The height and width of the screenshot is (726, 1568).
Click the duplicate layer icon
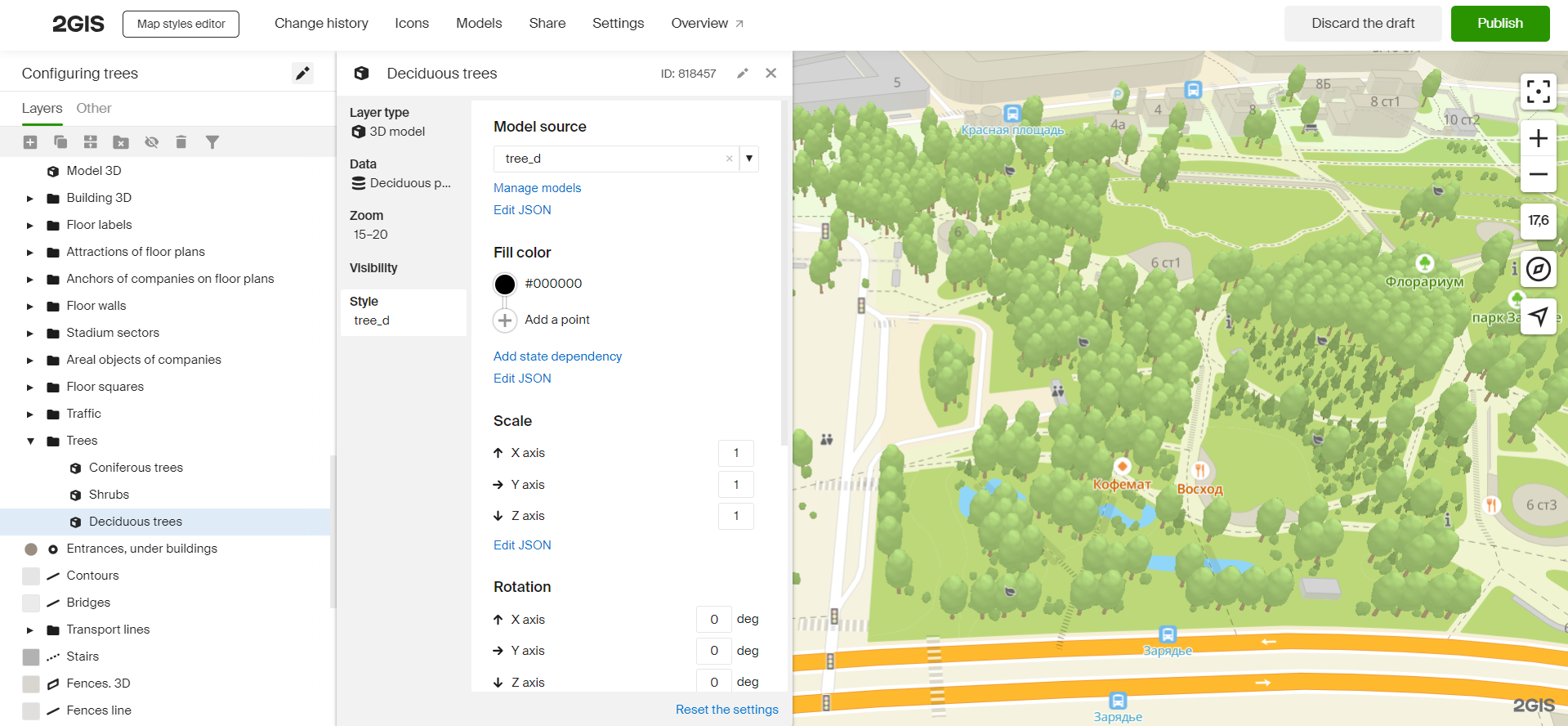(x=60, y=142)
